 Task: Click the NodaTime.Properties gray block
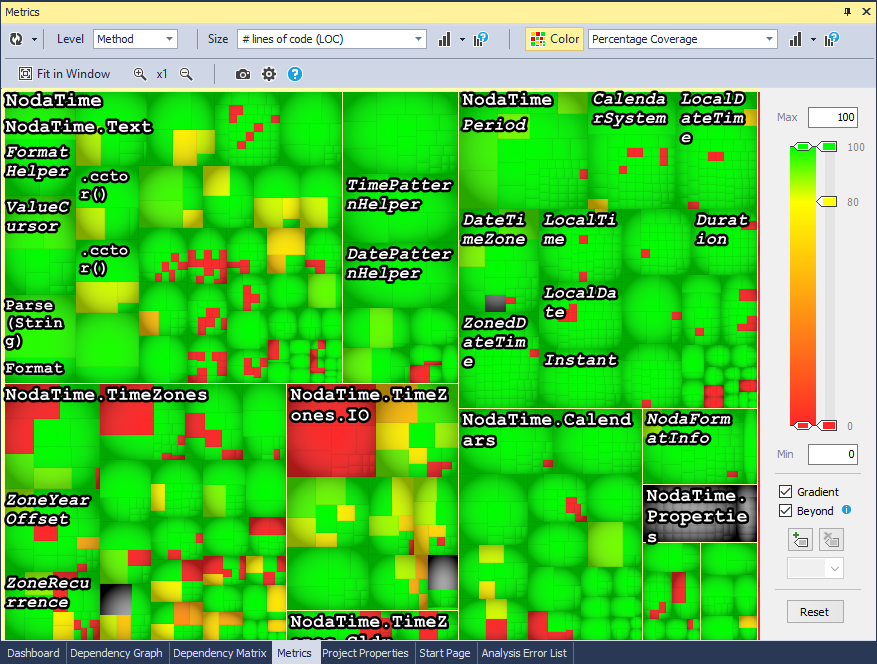click(x=700, y=514)
